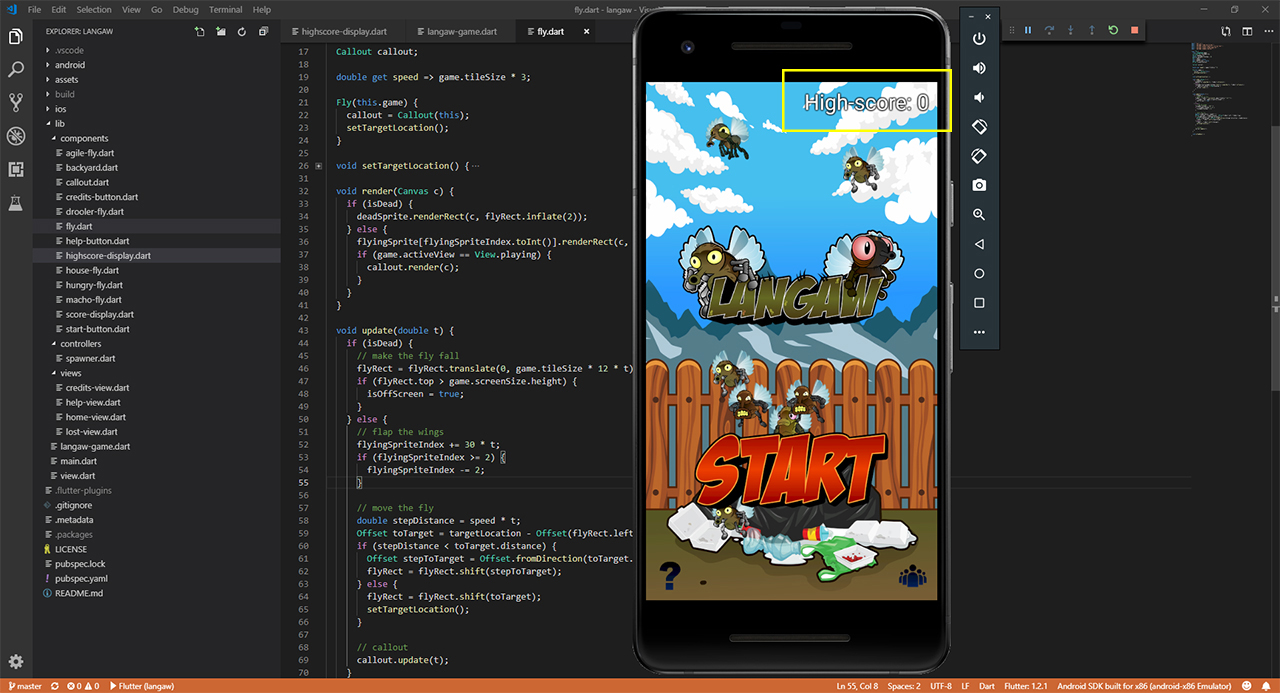Viewport: 1280px width, 693px height.
Task: Switch to the langaw-game.dart tab
Action: pos(460,32)
